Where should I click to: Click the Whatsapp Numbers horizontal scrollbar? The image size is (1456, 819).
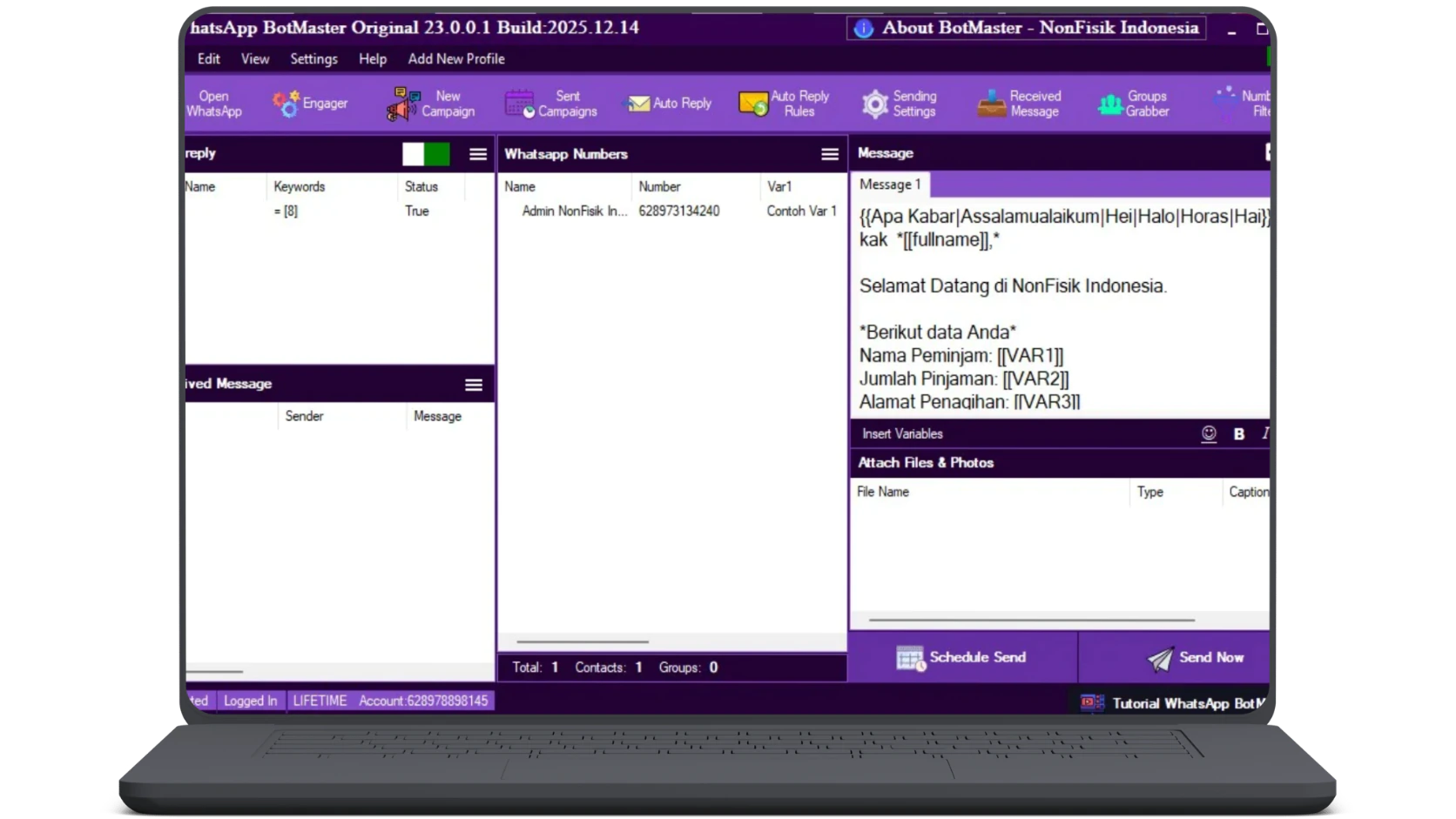click(x=582, y=641)
